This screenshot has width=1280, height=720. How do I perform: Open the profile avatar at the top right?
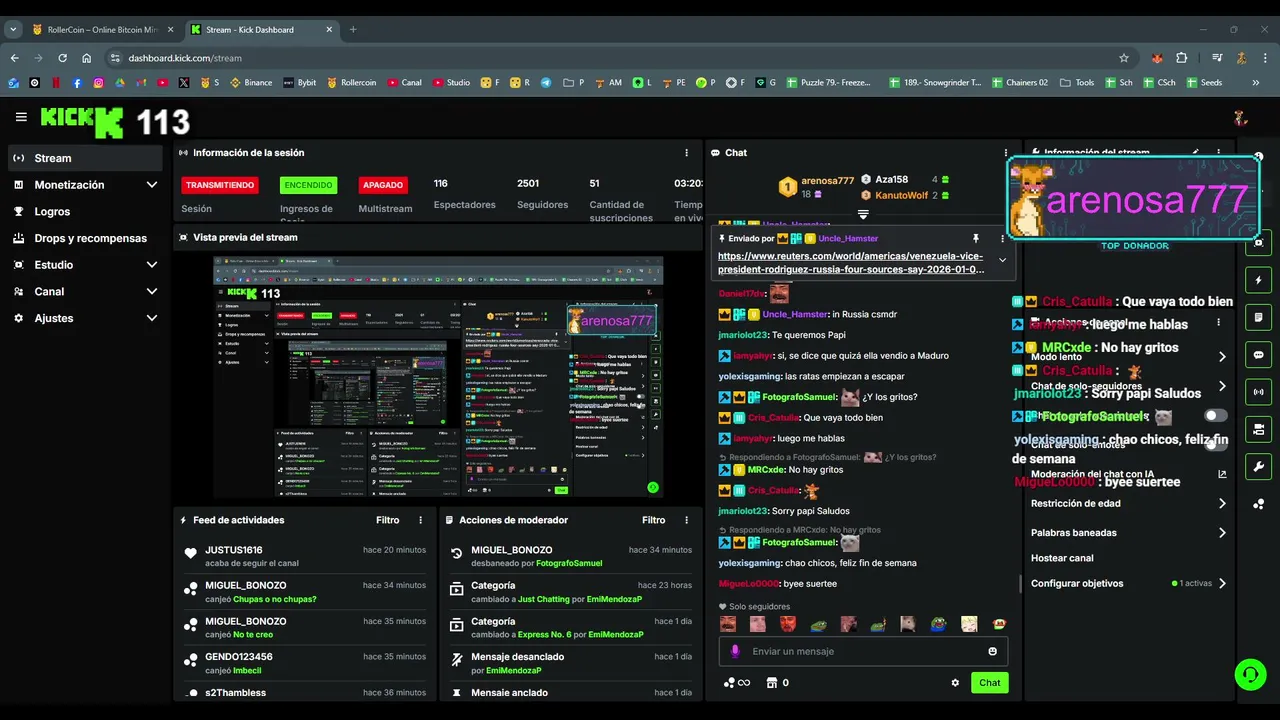(1240, 118)
